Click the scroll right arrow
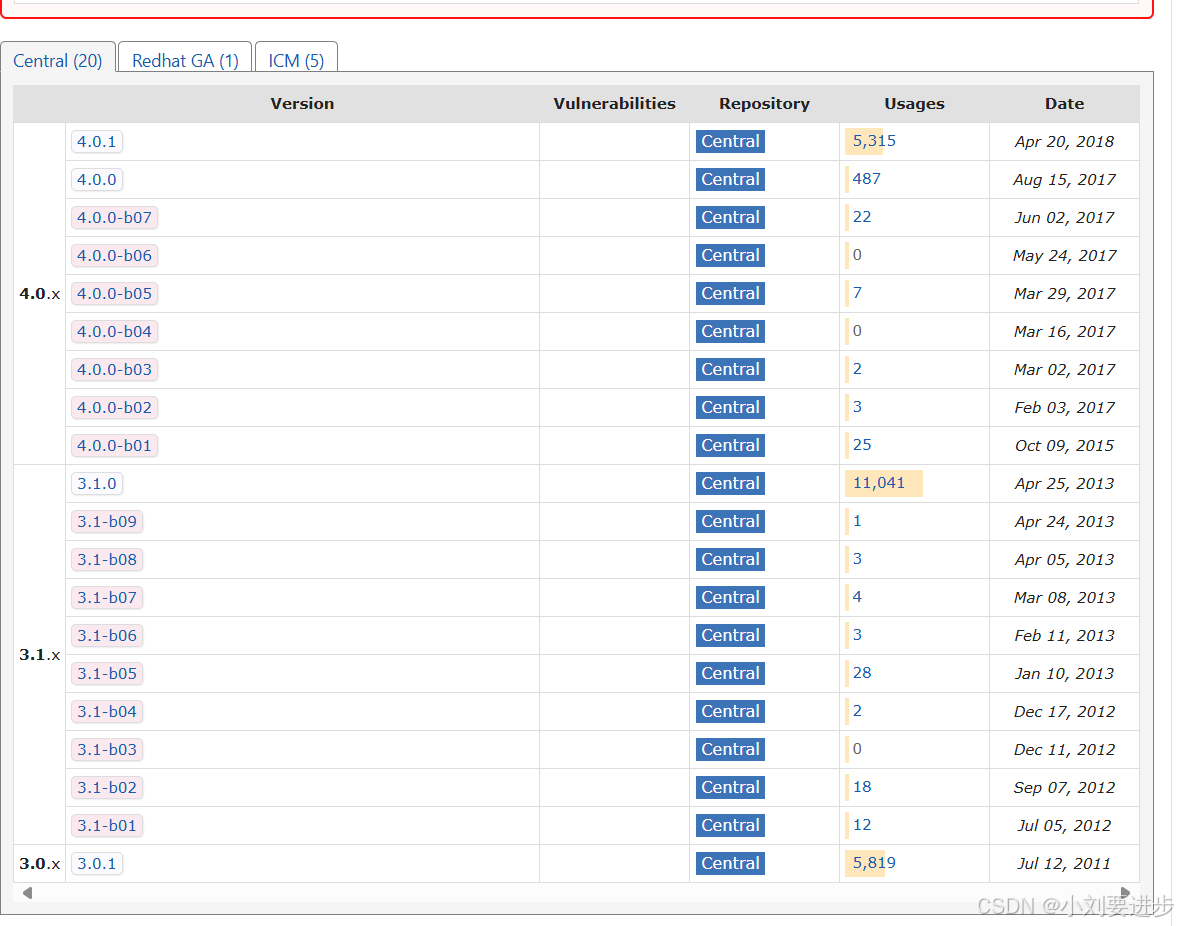Screen dimensions: 1178x926 point(1125,893)
